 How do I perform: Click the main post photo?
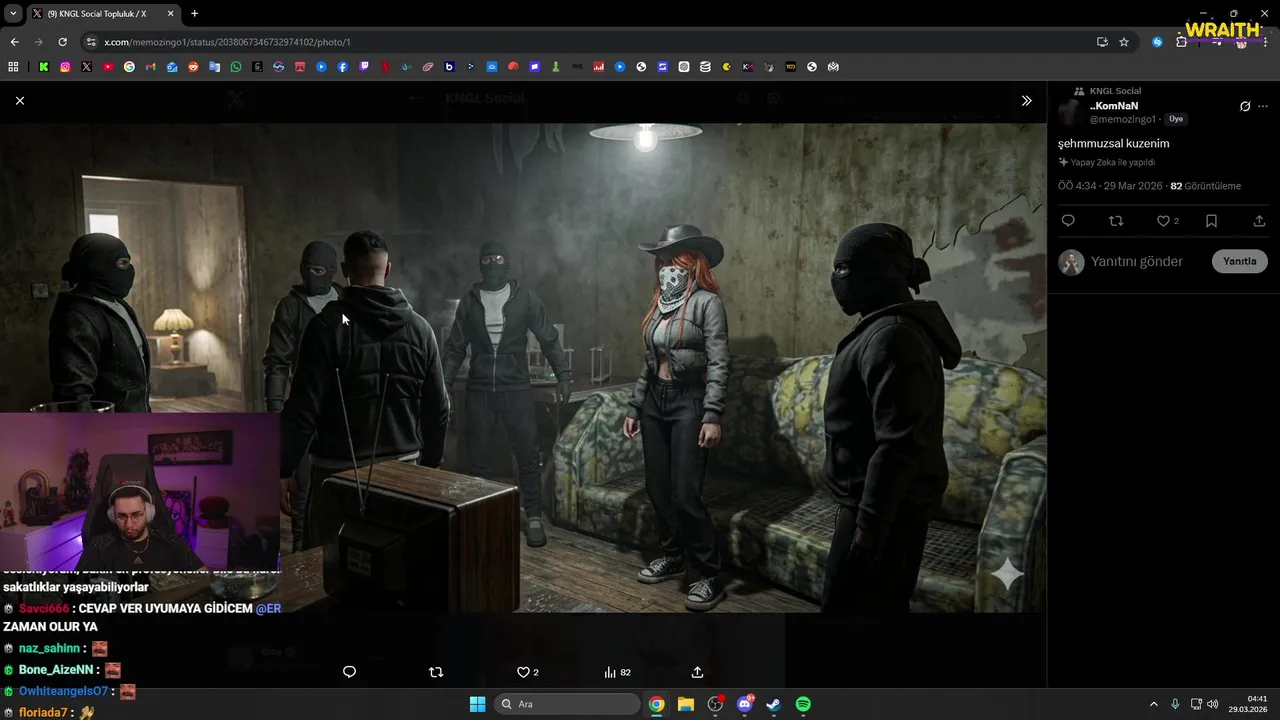point(523,367)
